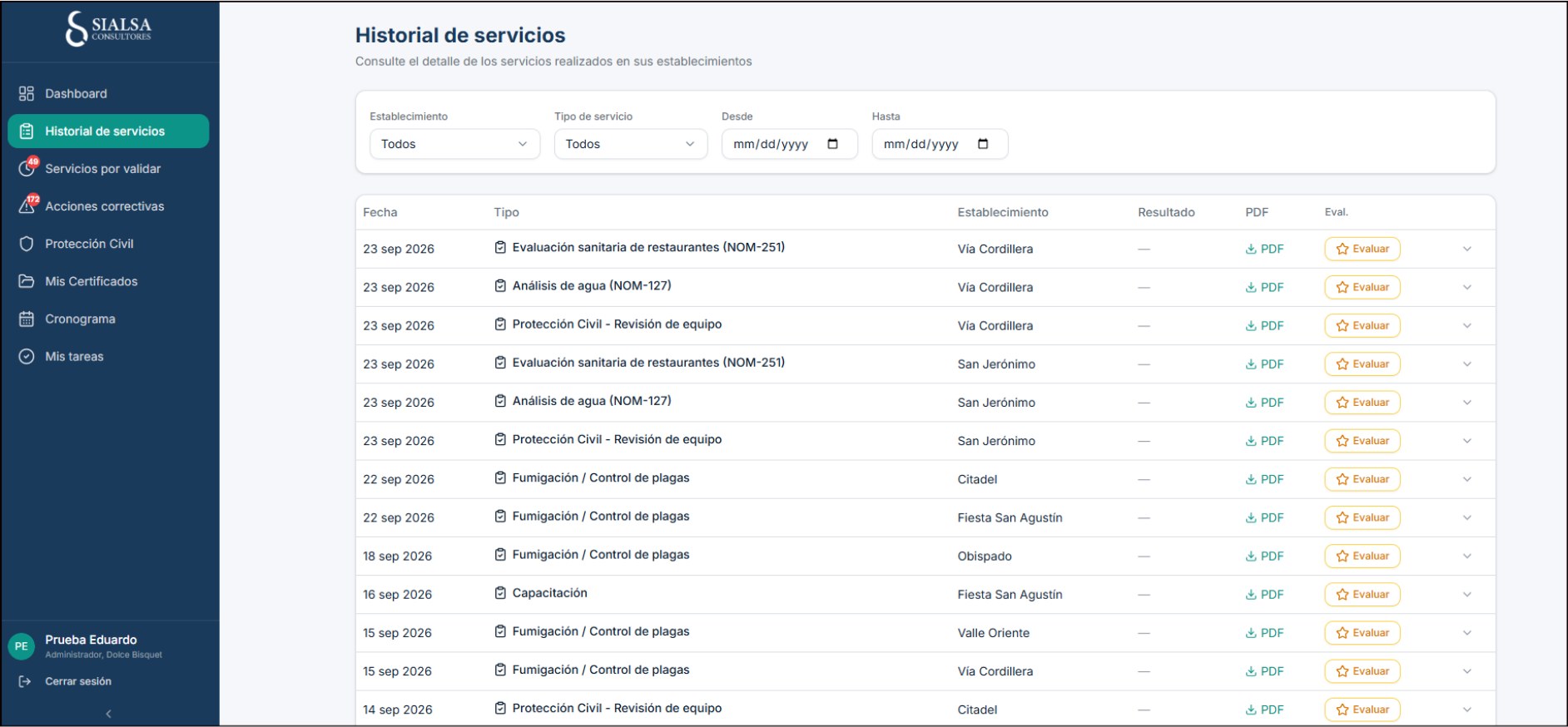The image size is (1568, 727).
Task: Click the PE user avatar
Action: pyautogui.click(x=22, y=646)
